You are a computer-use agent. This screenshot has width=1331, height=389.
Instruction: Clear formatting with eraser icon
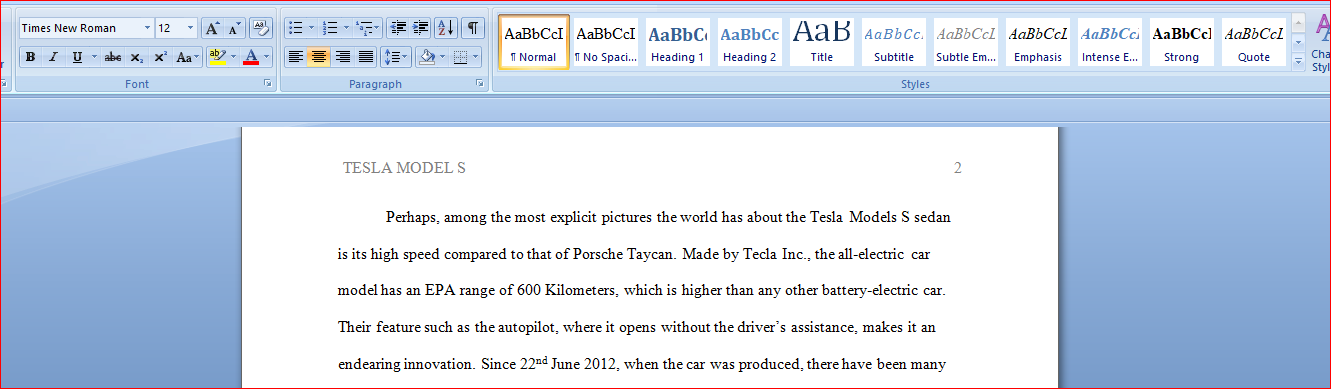coord(261,28)
